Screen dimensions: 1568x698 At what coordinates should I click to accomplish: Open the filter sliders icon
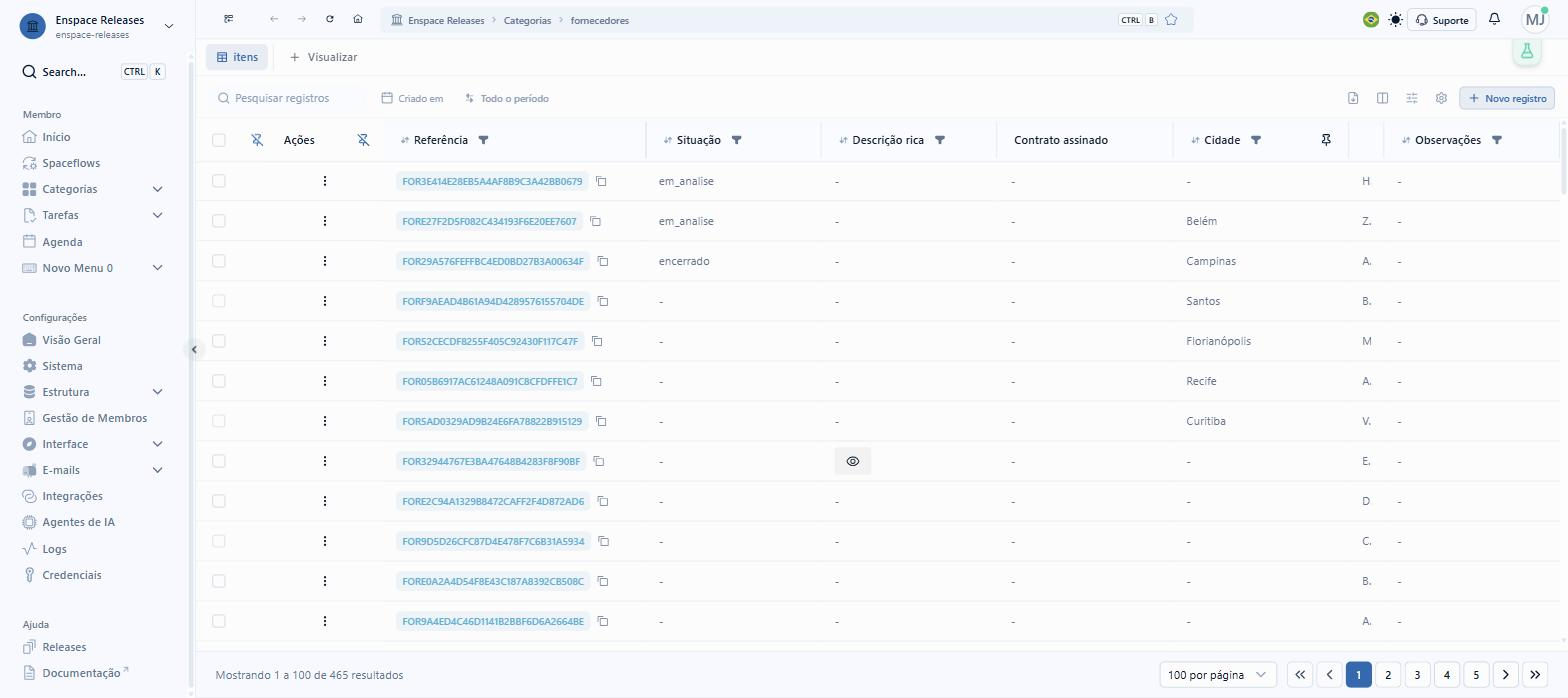1412,98
